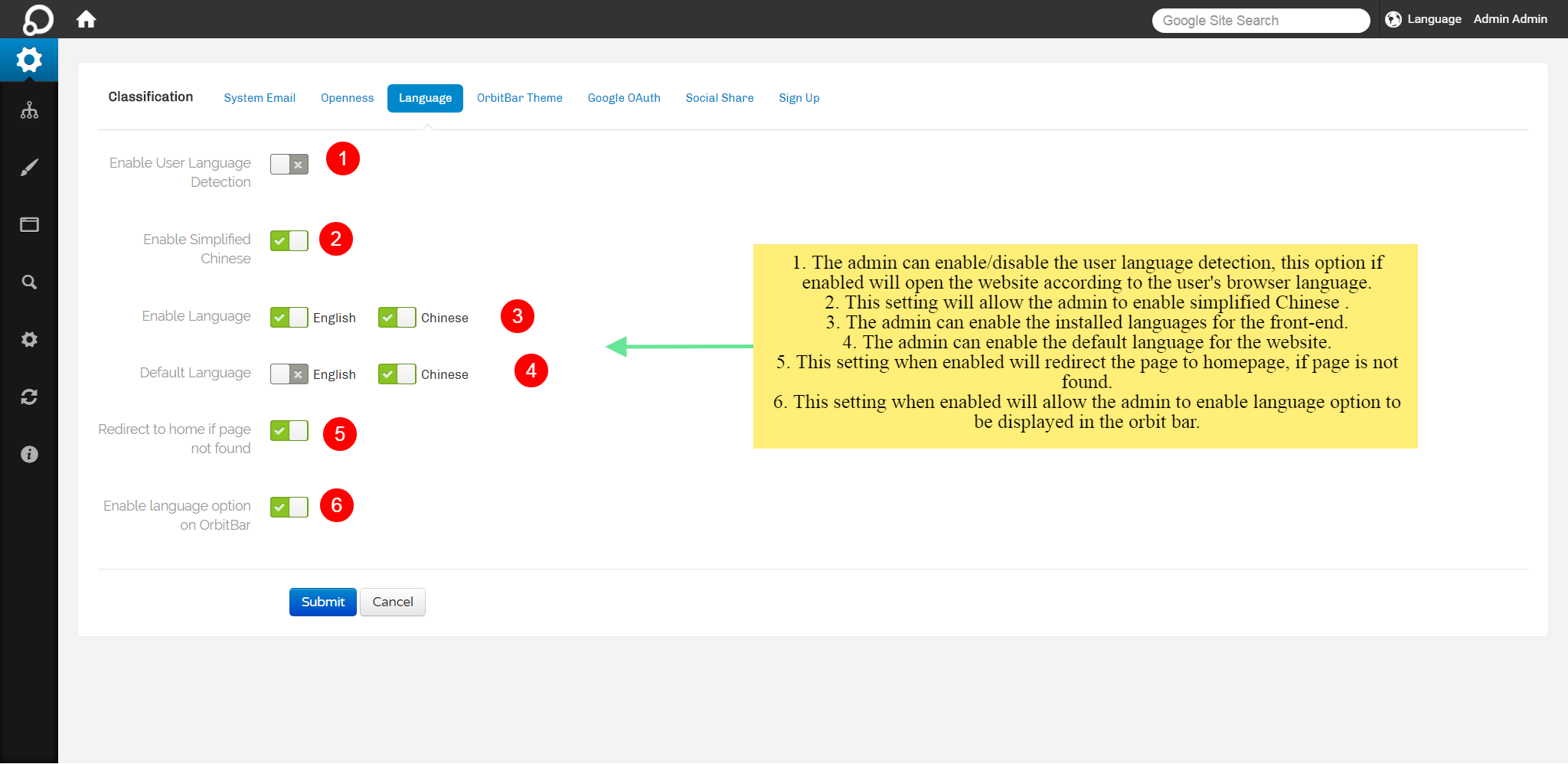Click the Cancel button
The width and height of the screenshot is (1568, 764).
(392, 602)
